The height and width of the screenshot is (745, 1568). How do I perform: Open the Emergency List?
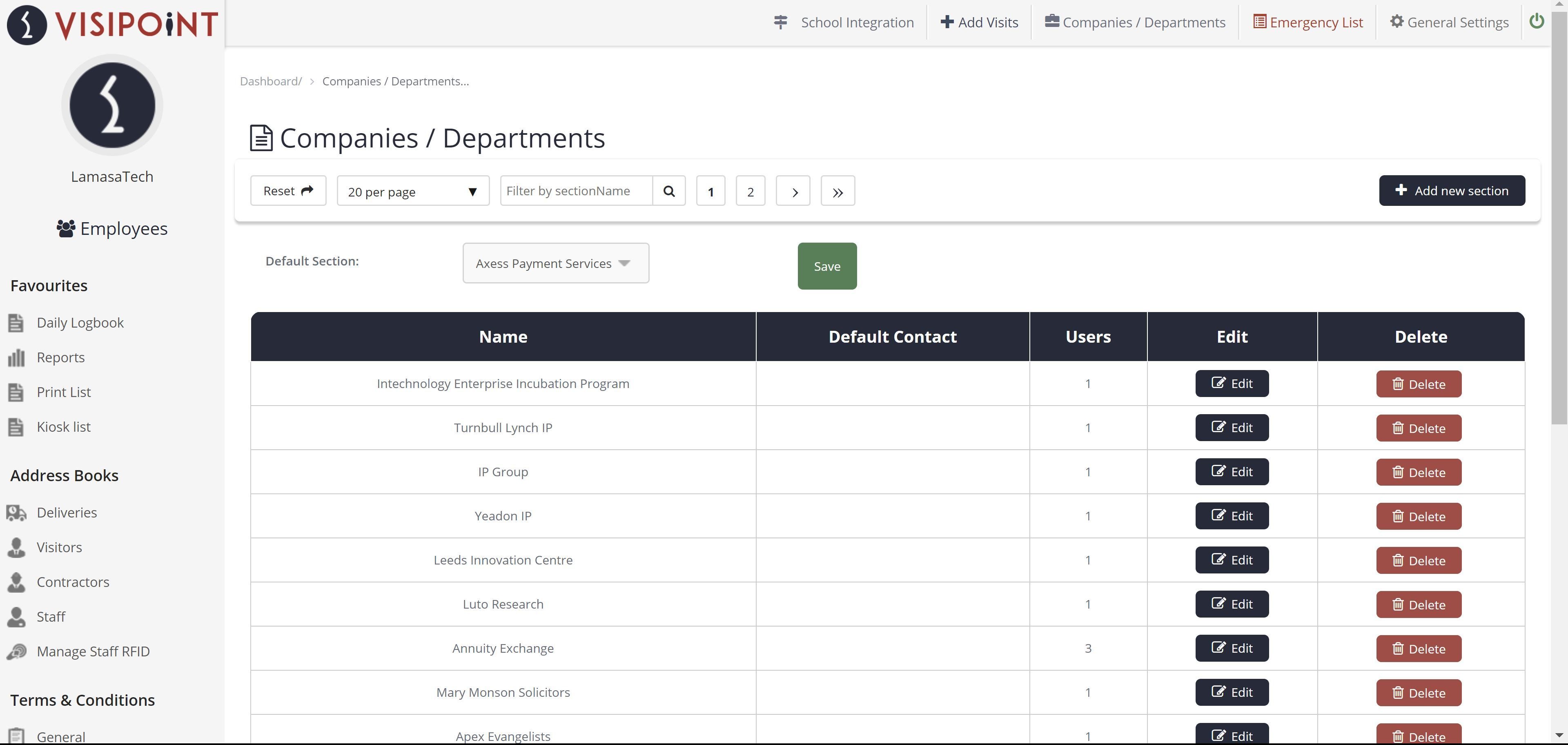pyautogui.click(x=1307, y=22)
